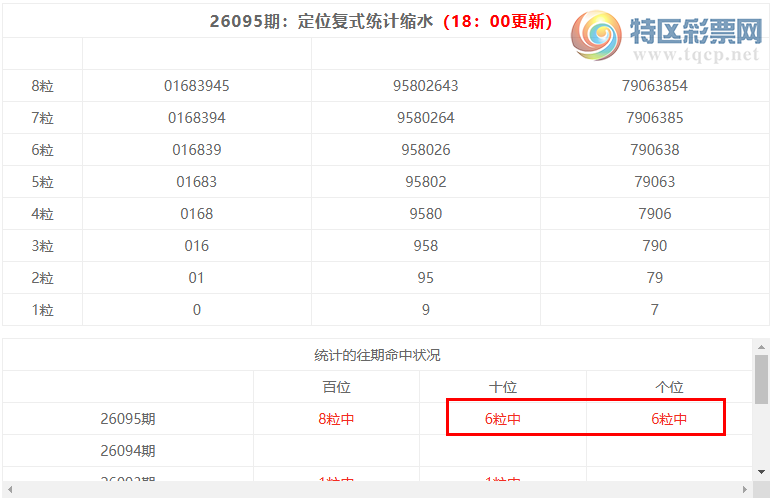Click the cell value 01683

tap(197, 182)
